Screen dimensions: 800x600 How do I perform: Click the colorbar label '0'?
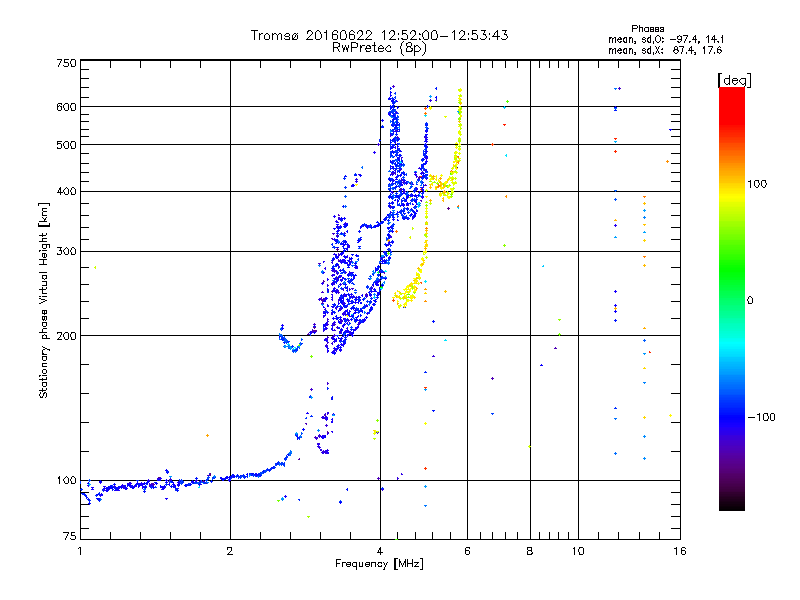coord(750,301)
